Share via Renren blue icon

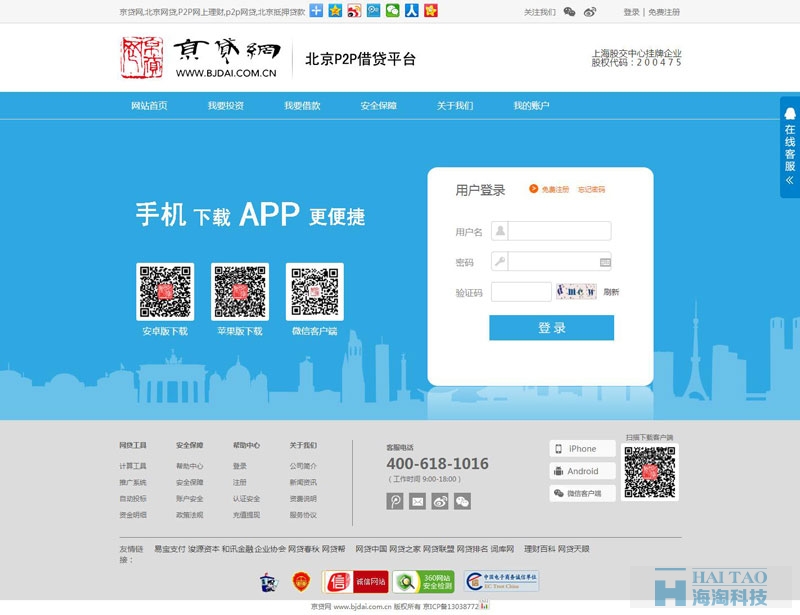[412, 11]
